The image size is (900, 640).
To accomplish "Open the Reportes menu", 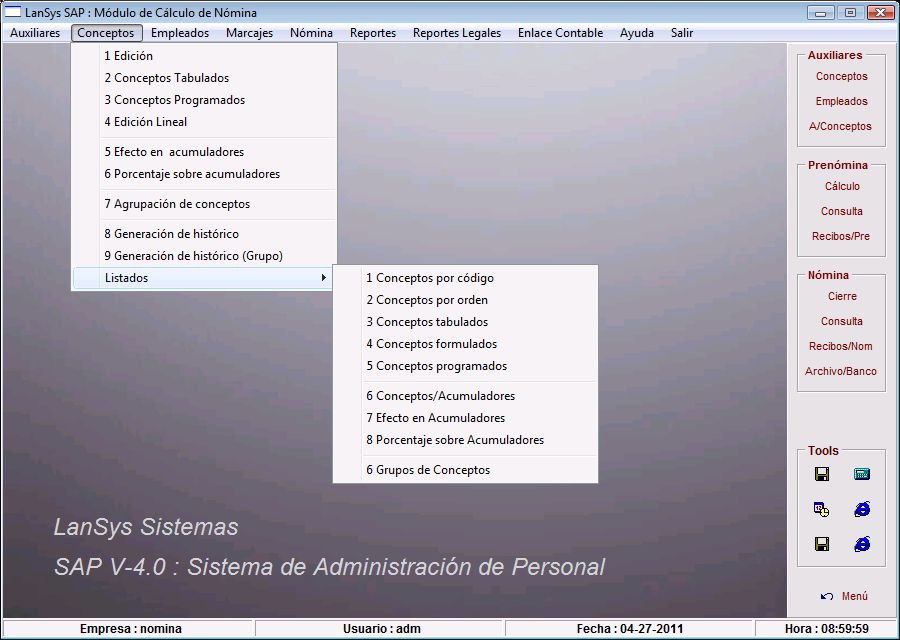I will click(373, 33).
